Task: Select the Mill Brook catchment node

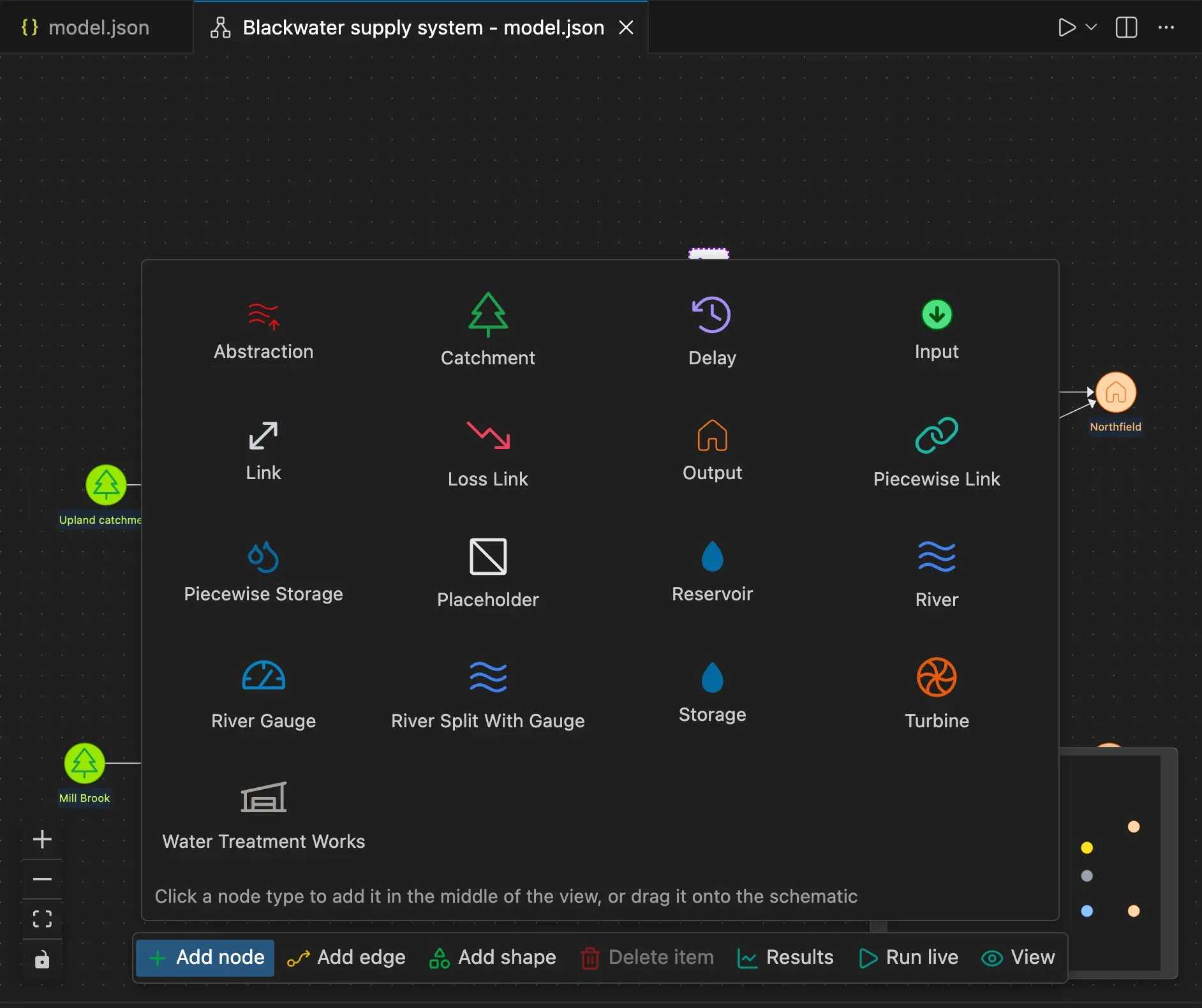Action: 84,763
